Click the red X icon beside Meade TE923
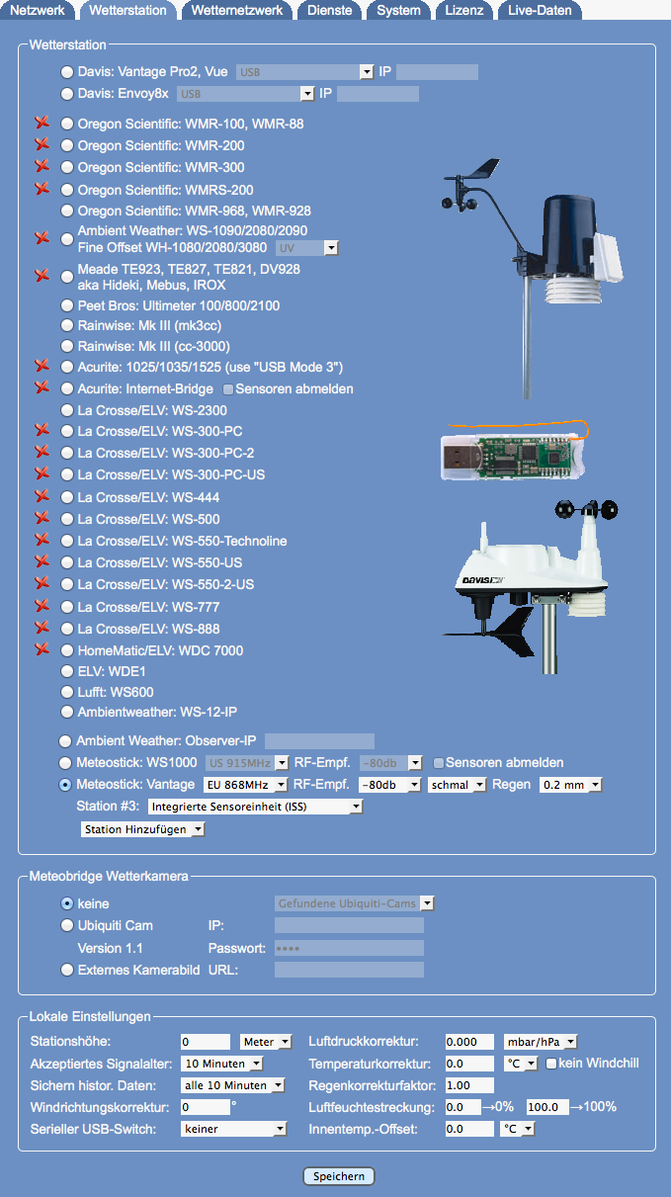Viewport: 671px width, 1197px height. click(x=42, y=275)
